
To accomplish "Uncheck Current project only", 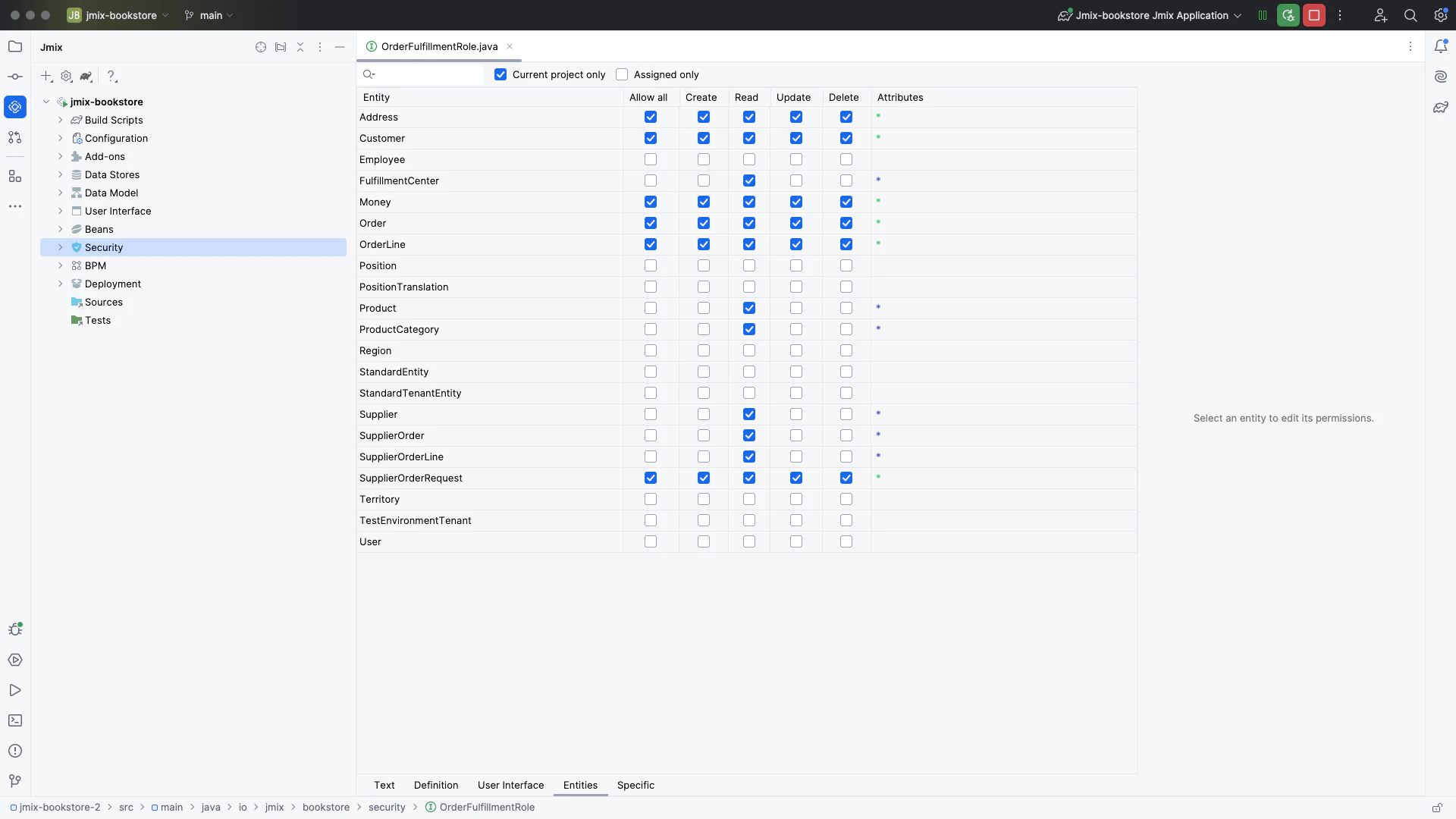I will tap(500, 74).
